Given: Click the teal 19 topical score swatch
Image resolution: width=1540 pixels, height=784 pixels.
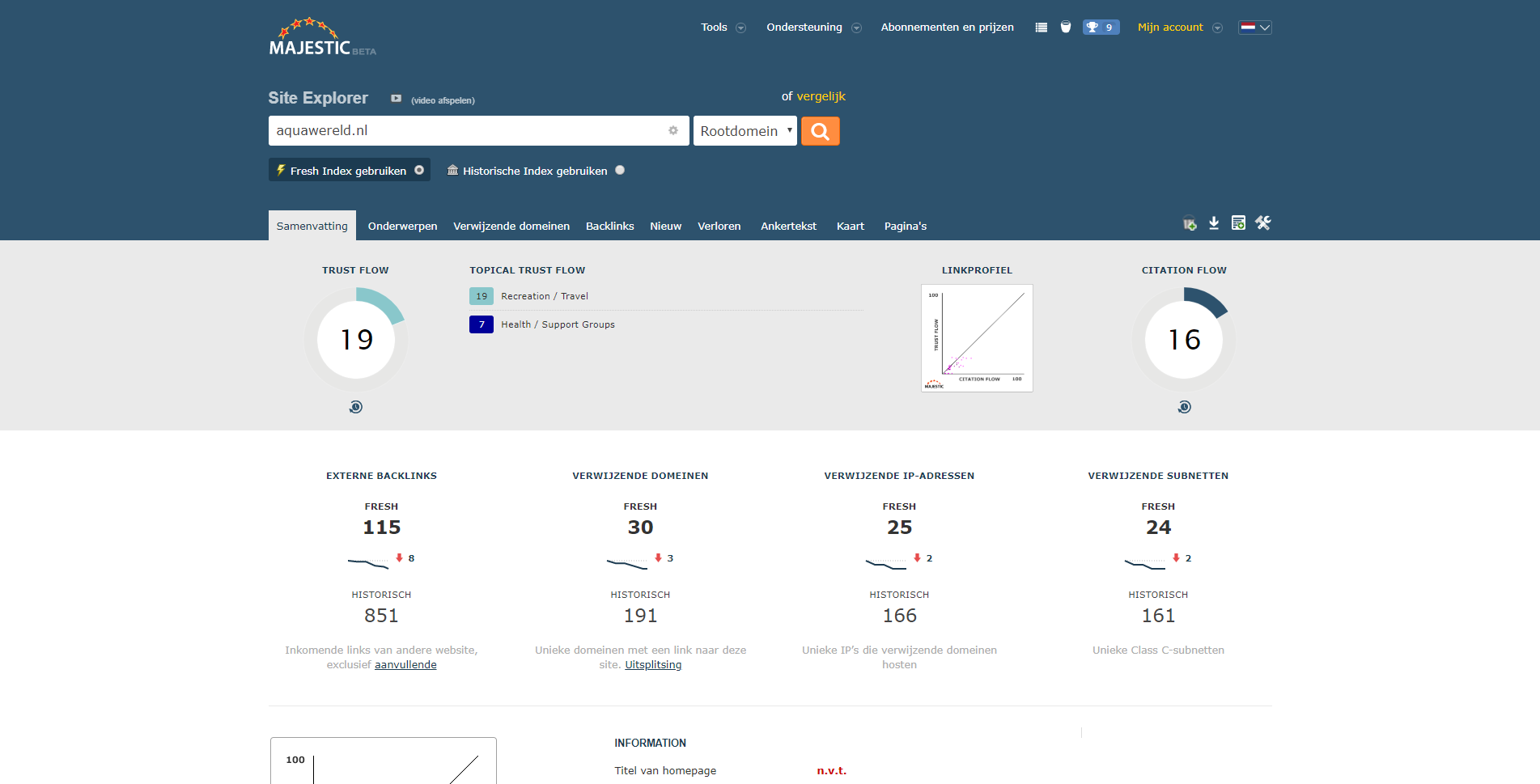Looking at the screenshot, I should click(x=482, y=296).
